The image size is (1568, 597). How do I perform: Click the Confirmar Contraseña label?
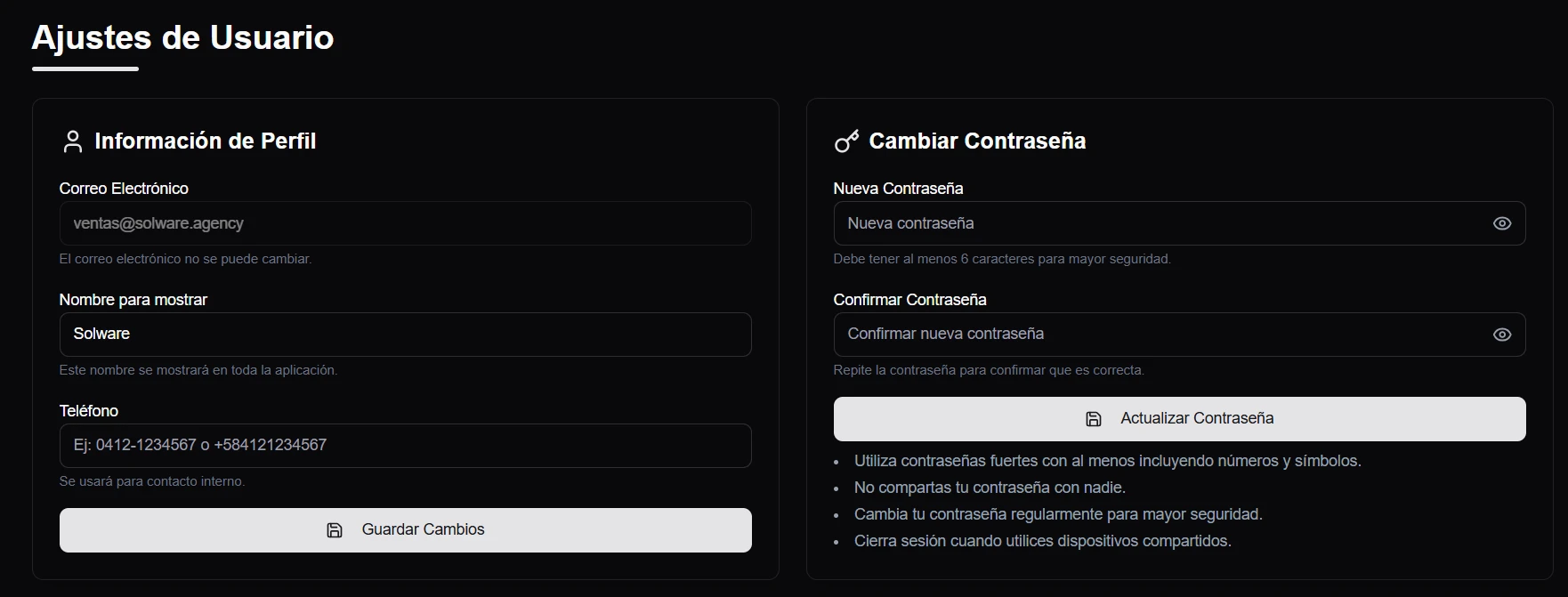click(x=909, y=300)
